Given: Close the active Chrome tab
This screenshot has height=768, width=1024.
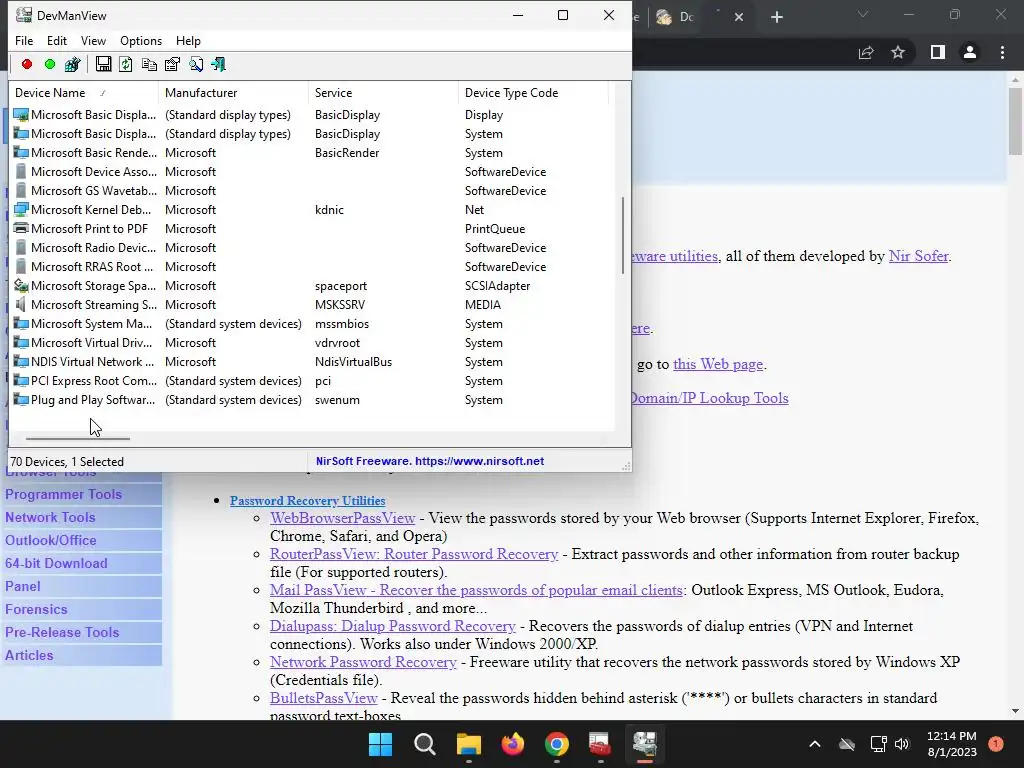Looking at the screenshot, I should click(739, 17).
